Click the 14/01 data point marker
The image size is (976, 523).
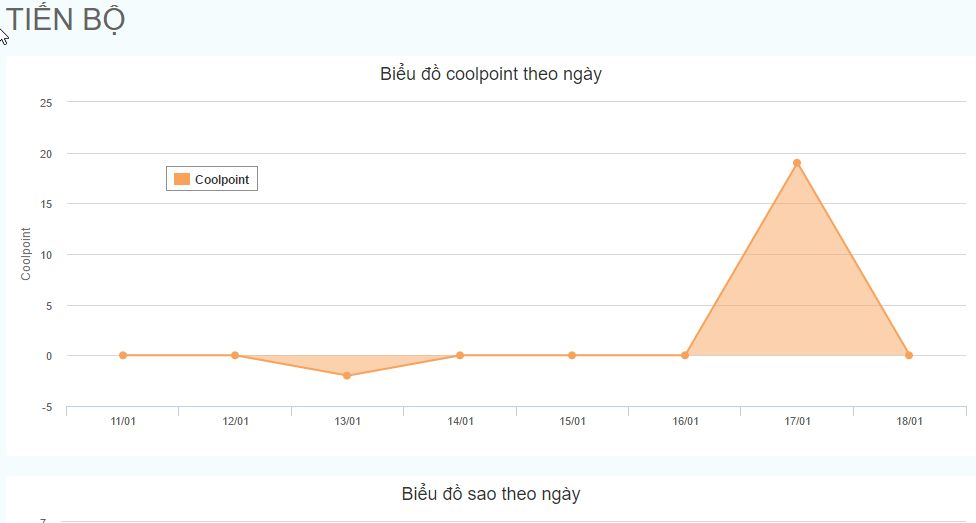460,356
